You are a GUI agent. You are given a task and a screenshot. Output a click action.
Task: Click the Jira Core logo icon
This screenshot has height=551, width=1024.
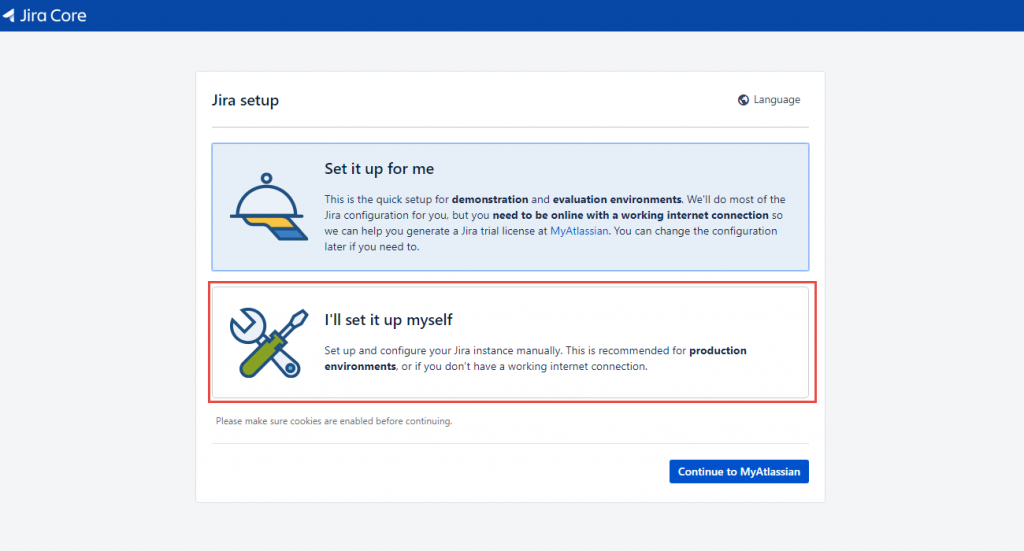click(8, 15)
